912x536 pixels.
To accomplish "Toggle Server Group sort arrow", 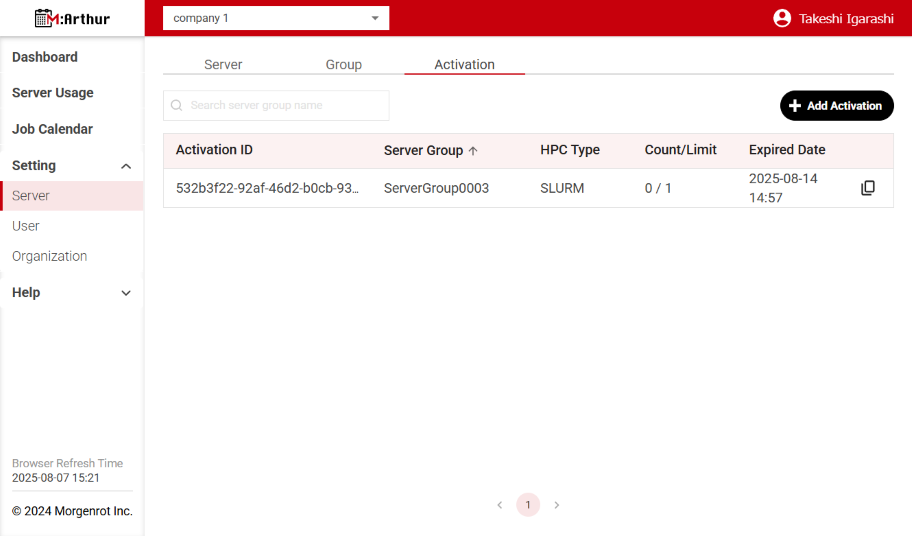I will (x=473, y=151).
